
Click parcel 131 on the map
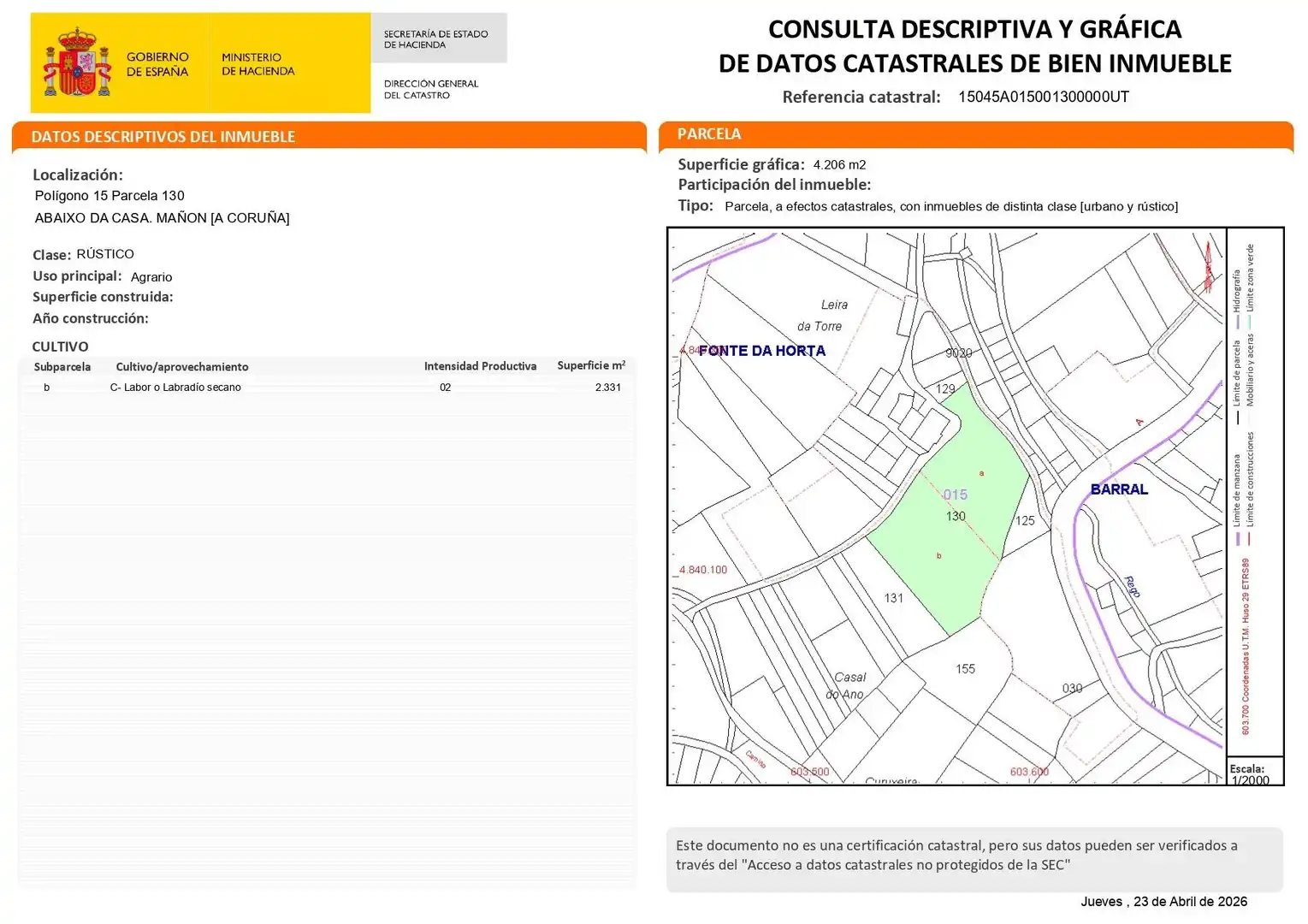pyautogui.click(x=893, y=598)
